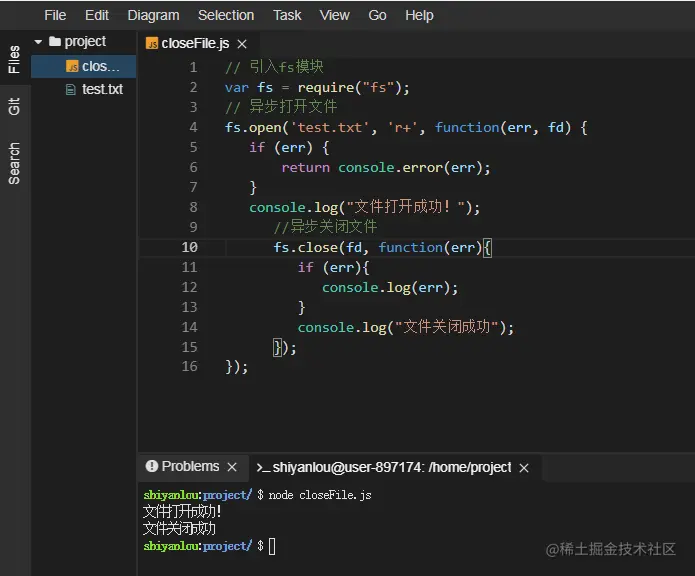Open the Problems panel tab
695x576 pixels.
(190, 467)
